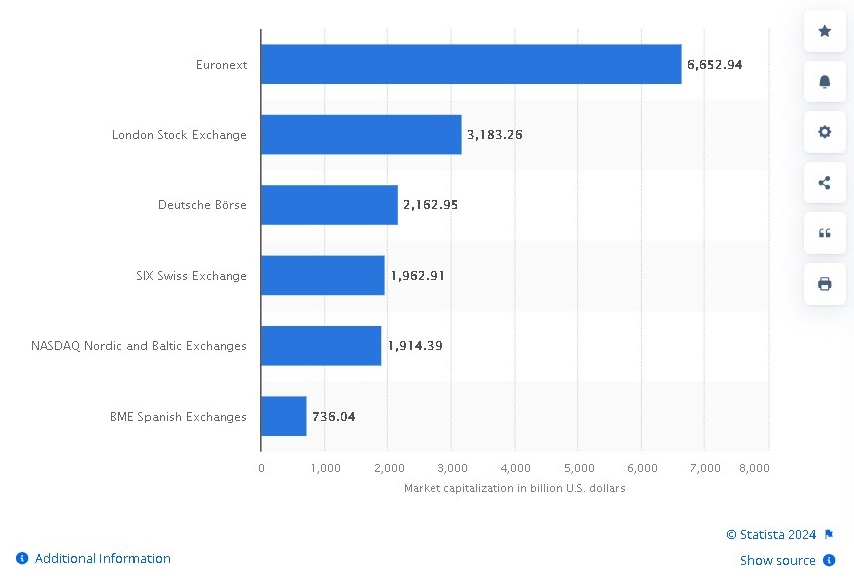The image size is (854, 587).
Task: Click info icon beside Additional Information
Action: coord(22,559)
